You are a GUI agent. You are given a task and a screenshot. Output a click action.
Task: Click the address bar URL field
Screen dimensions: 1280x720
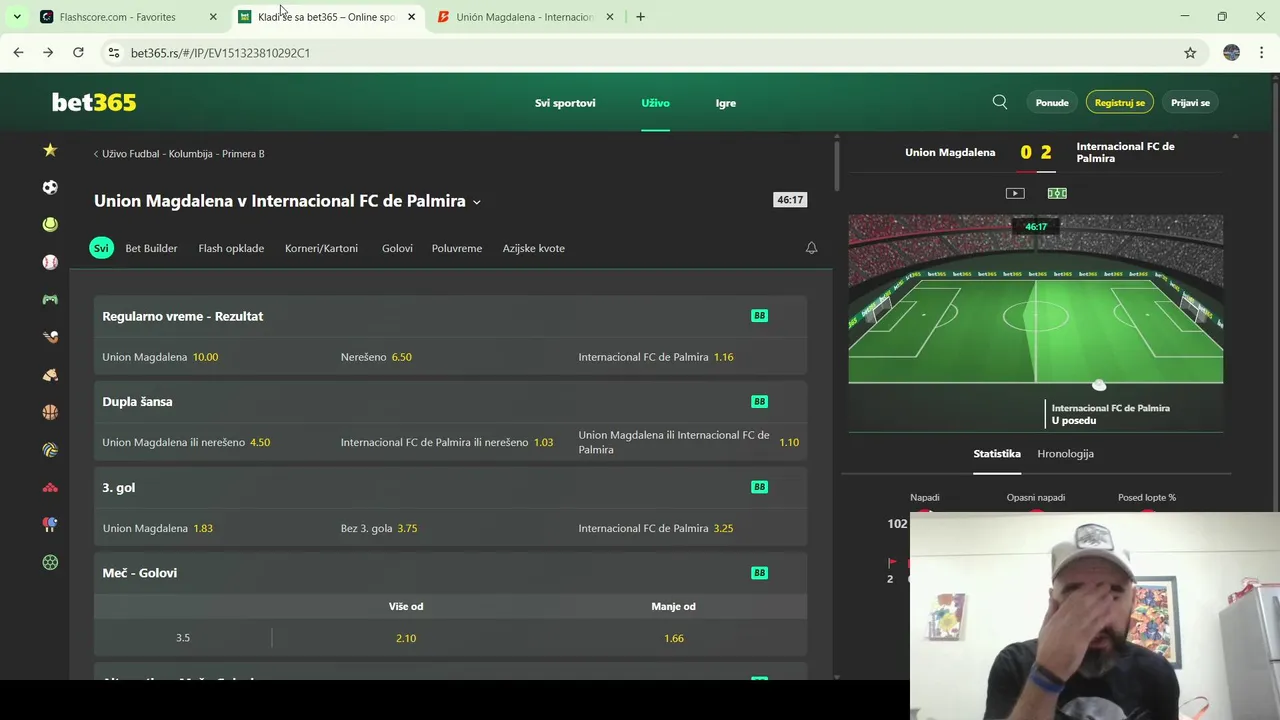tap(640, 53)
